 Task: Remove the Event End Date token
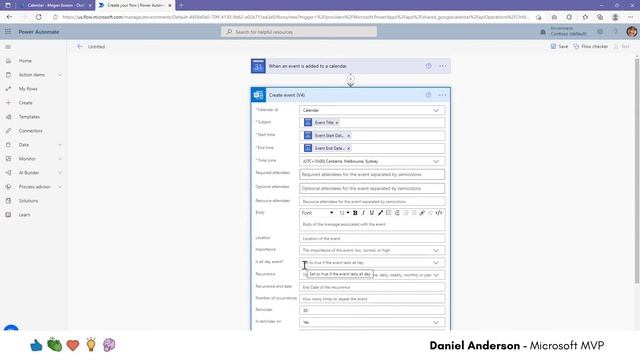(x=348, y=149)
